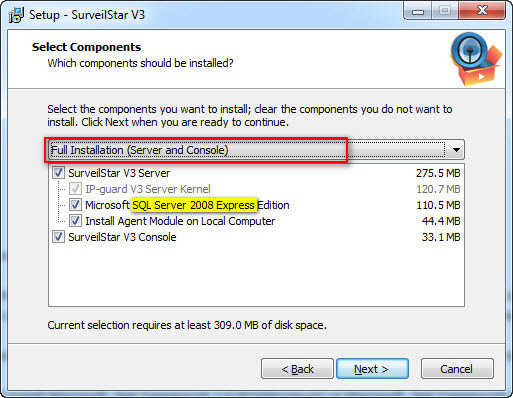Select the Microsoft SQL Server 2008 Express Edition label
Image resolution: width=513 pixels, height=398 pixels.
[x=187, y=205]
